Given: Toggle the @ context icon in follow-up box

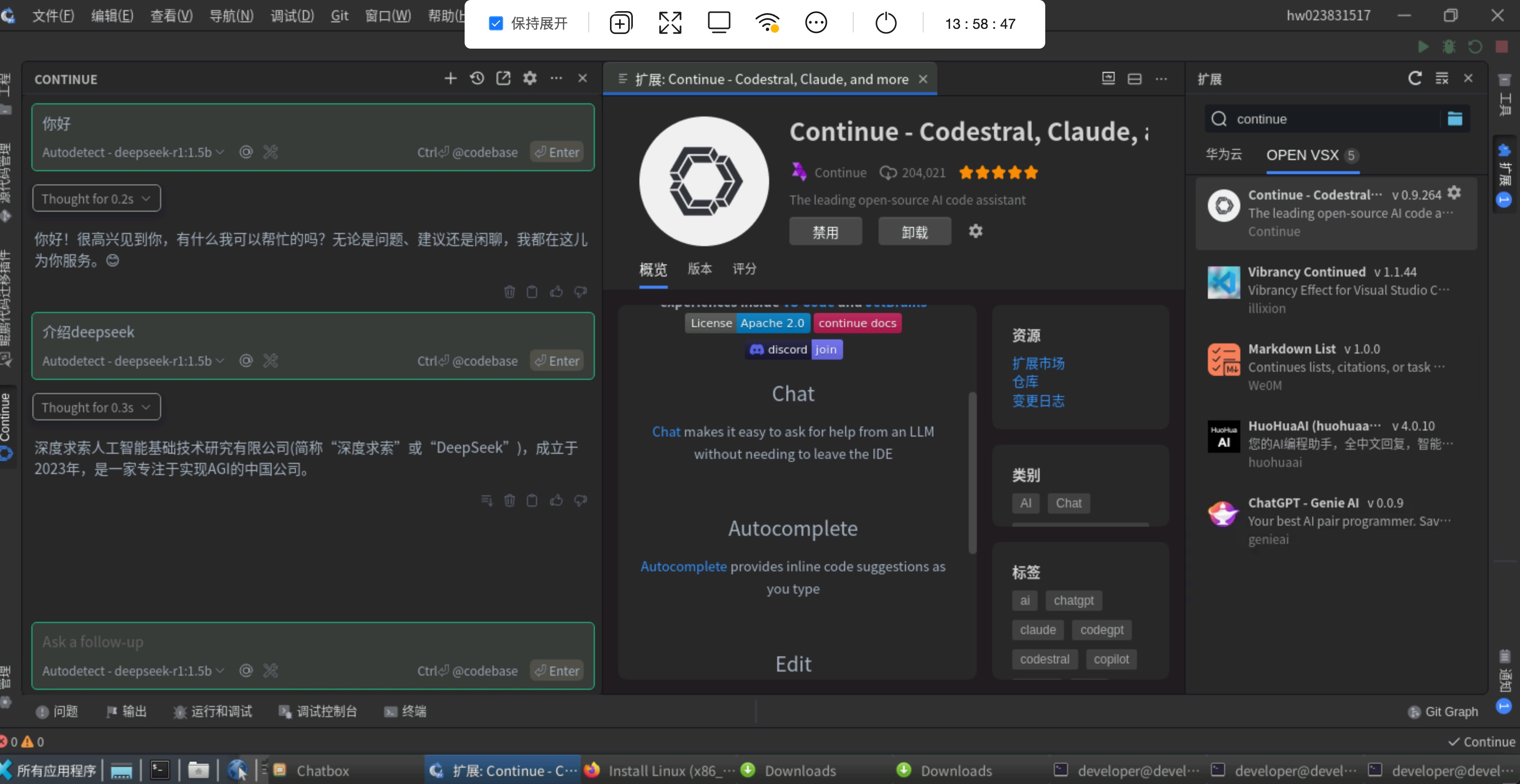Looking at the screenshot, I should coord(246,670).
